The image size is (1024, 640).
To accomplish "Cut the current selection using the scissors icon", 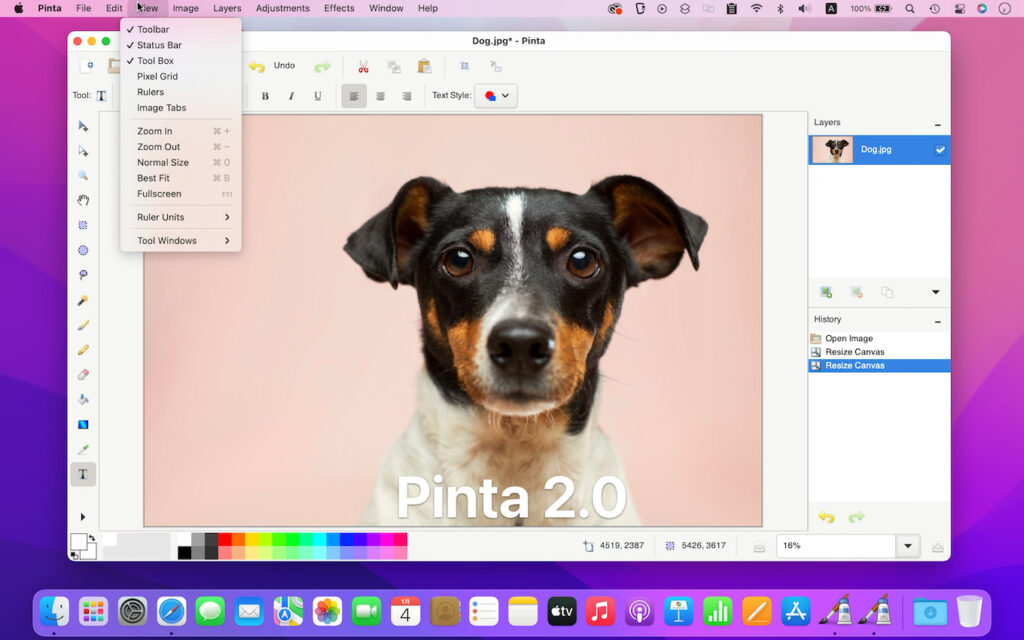I will [x=364, y=66].
